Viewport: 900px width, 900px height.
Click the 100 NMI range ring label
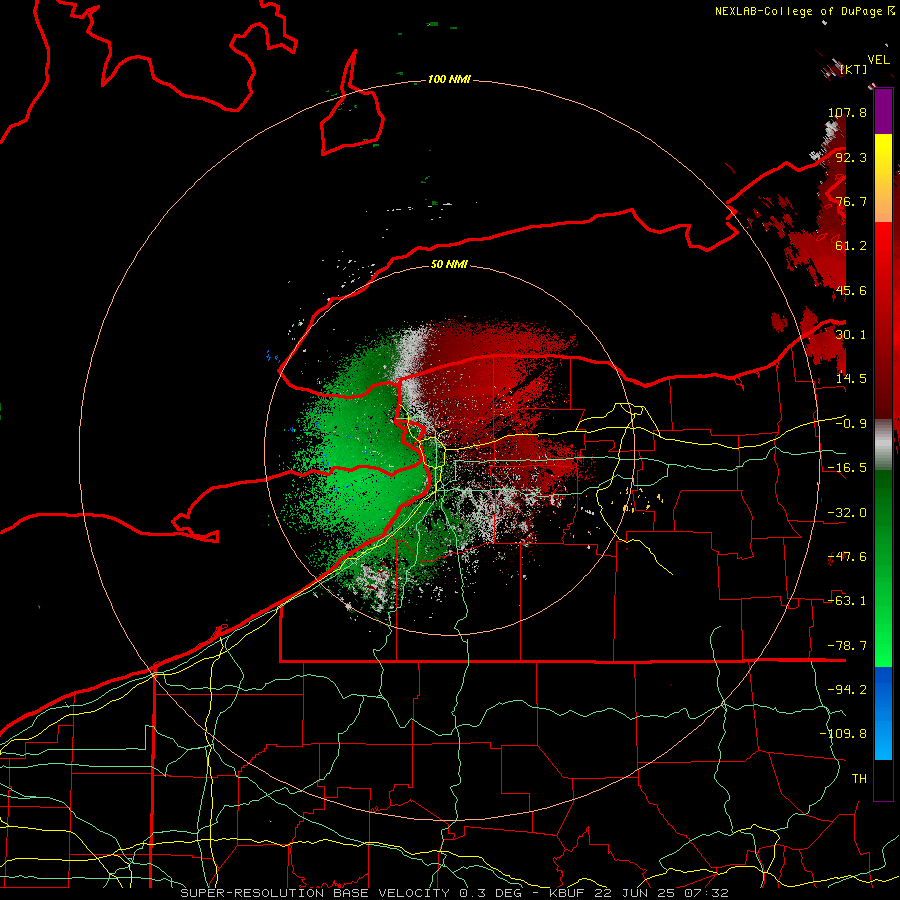(449, 79)
